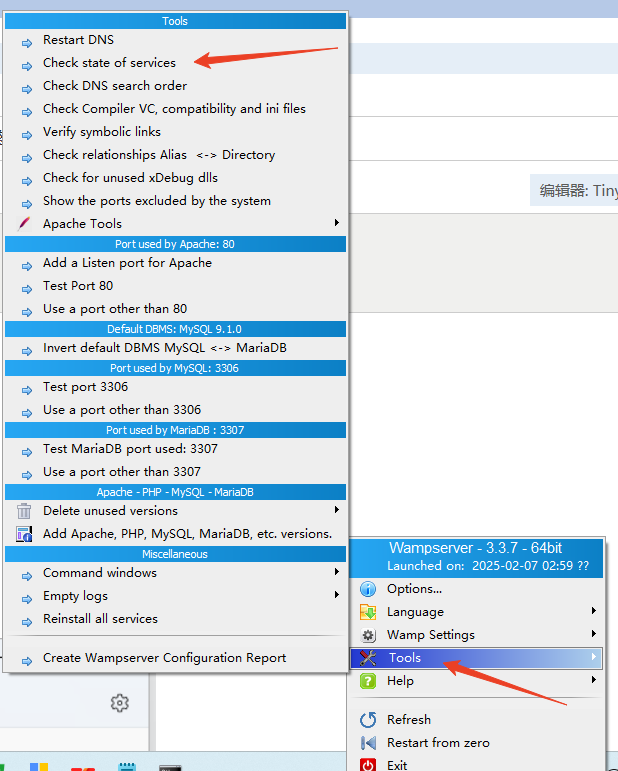Select the Refresh menu entry

476,720
